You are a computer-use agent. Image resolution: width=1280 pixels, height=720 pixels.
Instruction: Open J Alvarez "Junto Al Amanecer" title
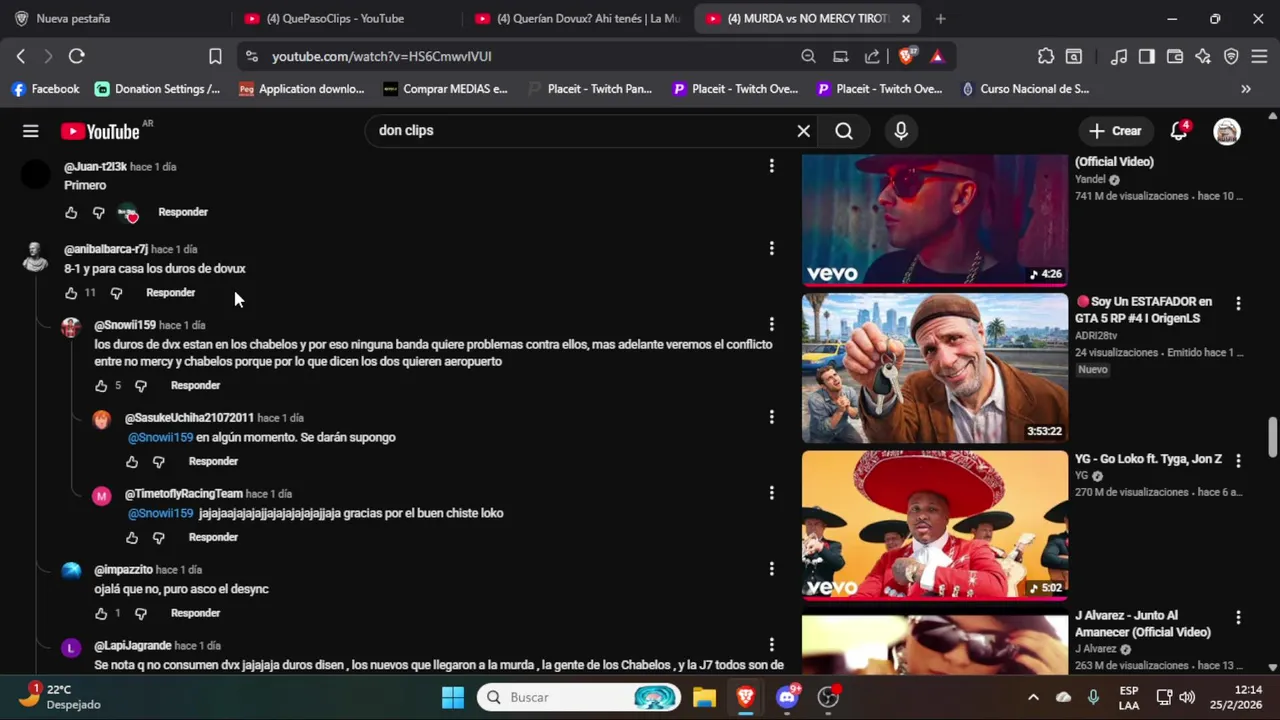1143,624
